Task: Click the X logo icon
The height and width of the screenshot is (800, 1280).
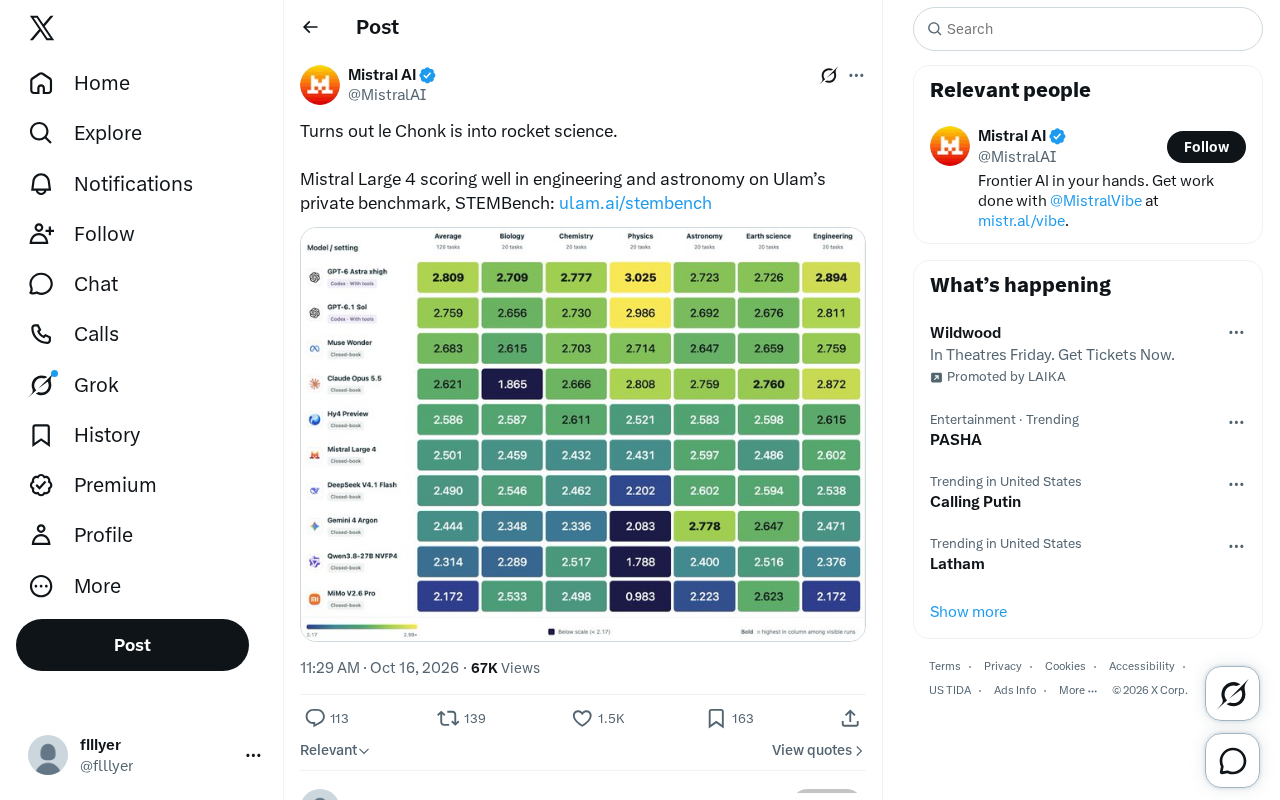Action: [x=42, y=28]
